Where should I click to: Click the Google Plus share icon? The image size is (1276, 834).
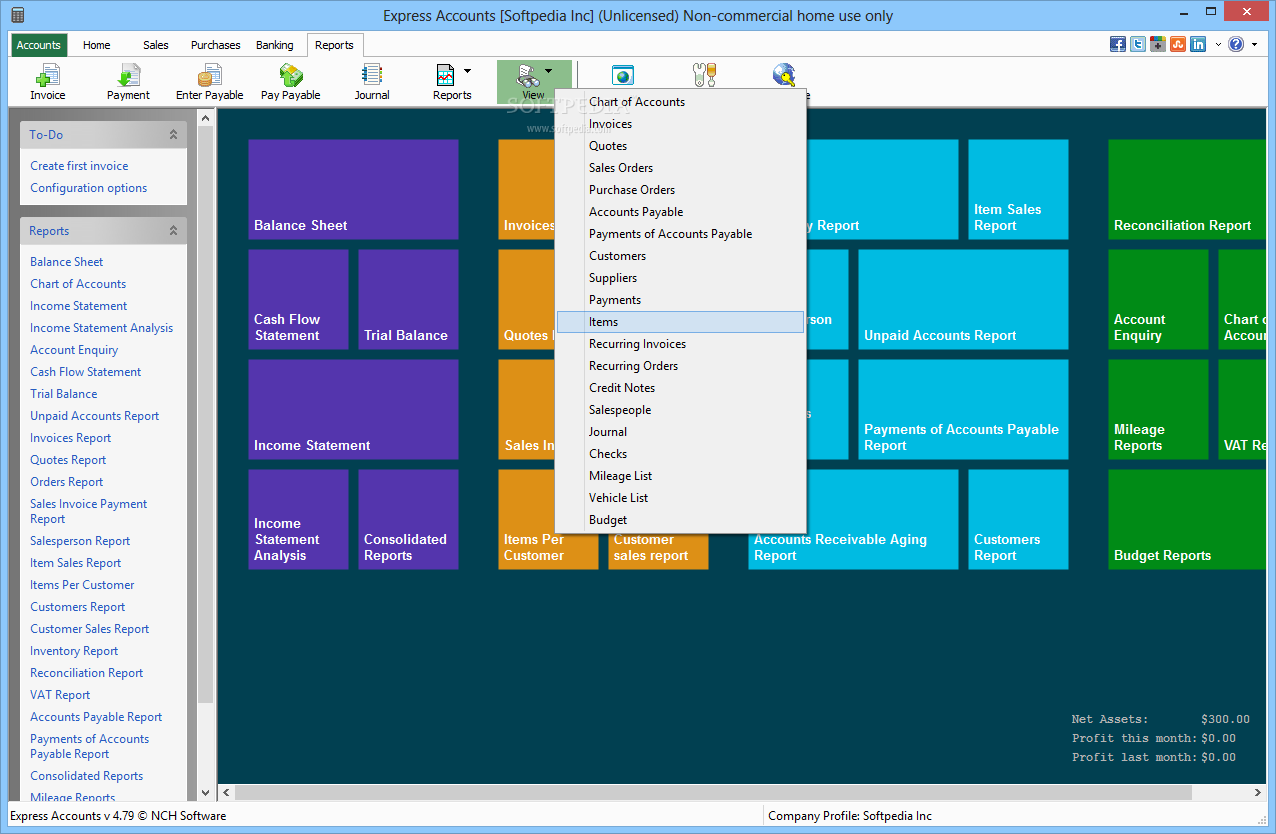[1158, 44]
